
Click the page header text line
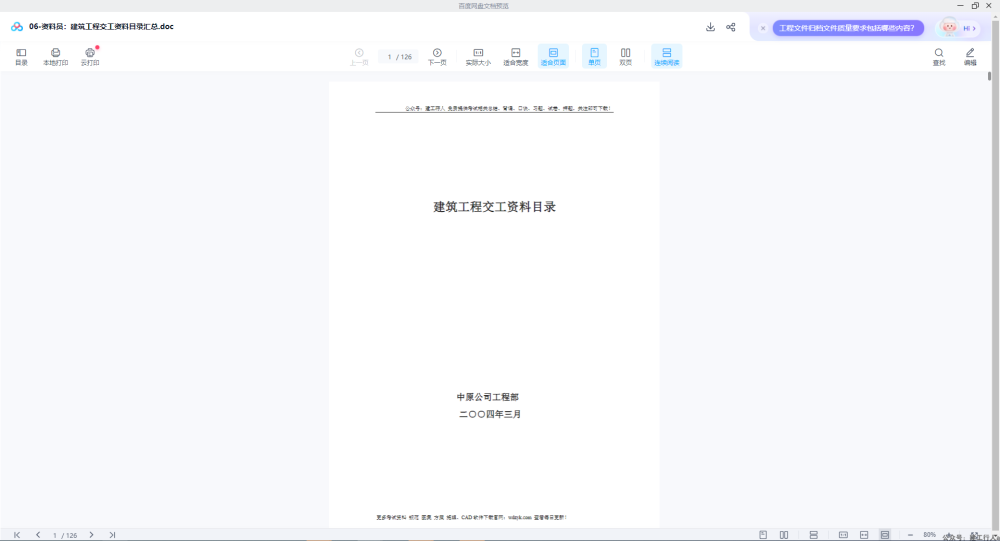[x=508, y=108]
